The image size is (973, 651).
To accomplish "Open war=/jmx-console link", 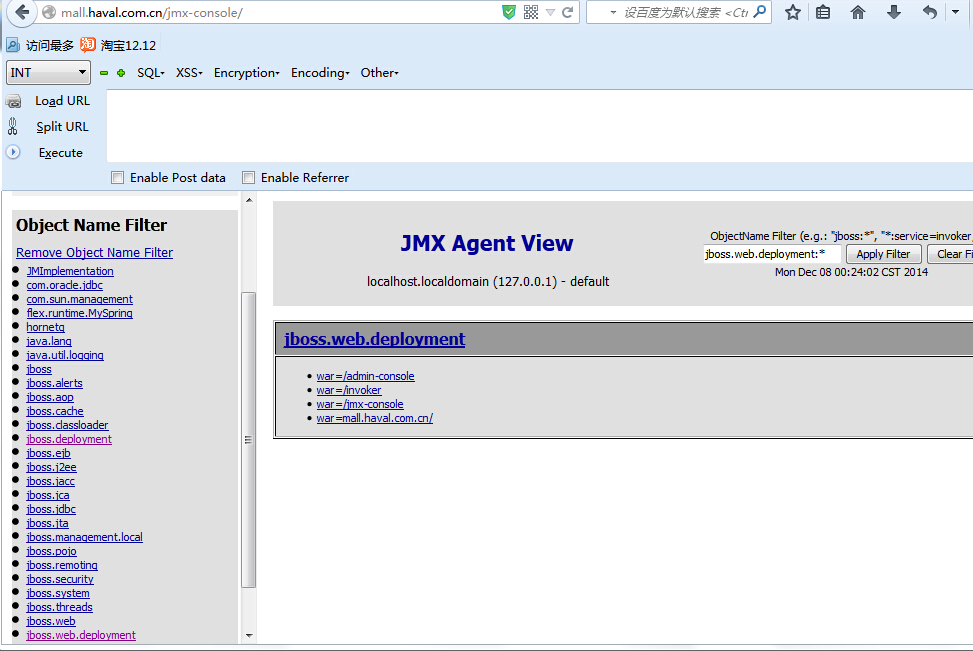I will 360,404.
